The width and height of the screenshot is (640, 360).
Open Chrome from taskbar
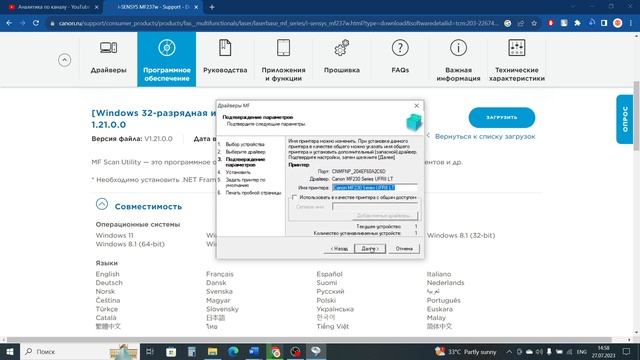point(275,351)
